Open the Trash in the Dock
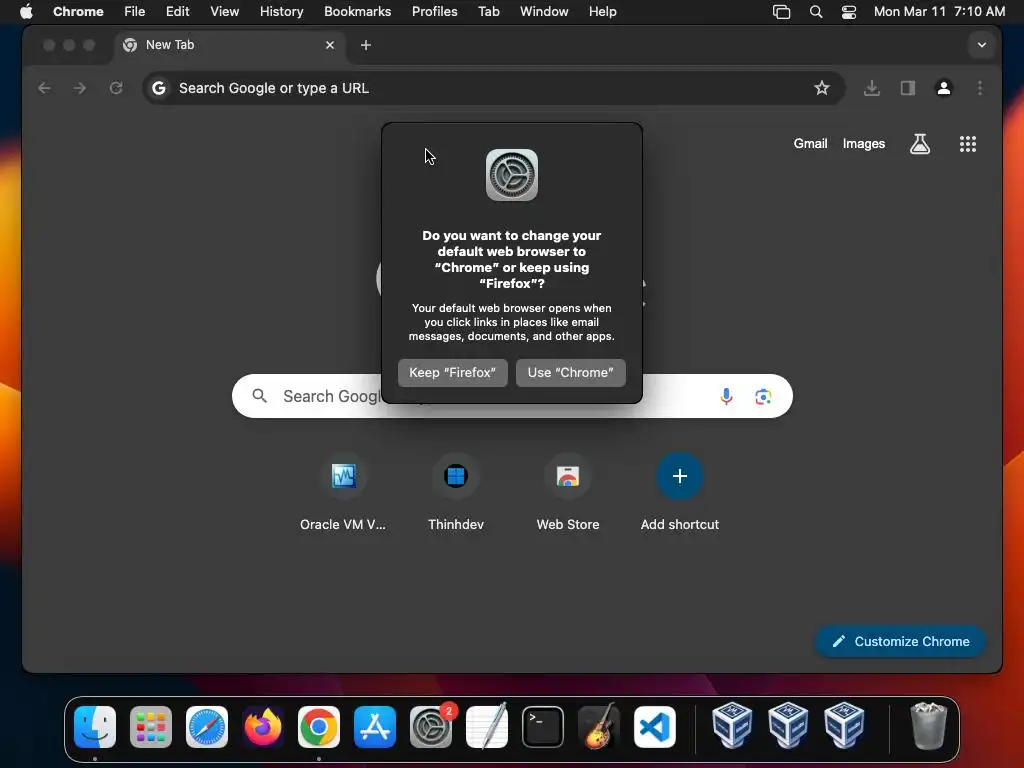Screen dimensions: 1024x768 (x=928, y=727)
